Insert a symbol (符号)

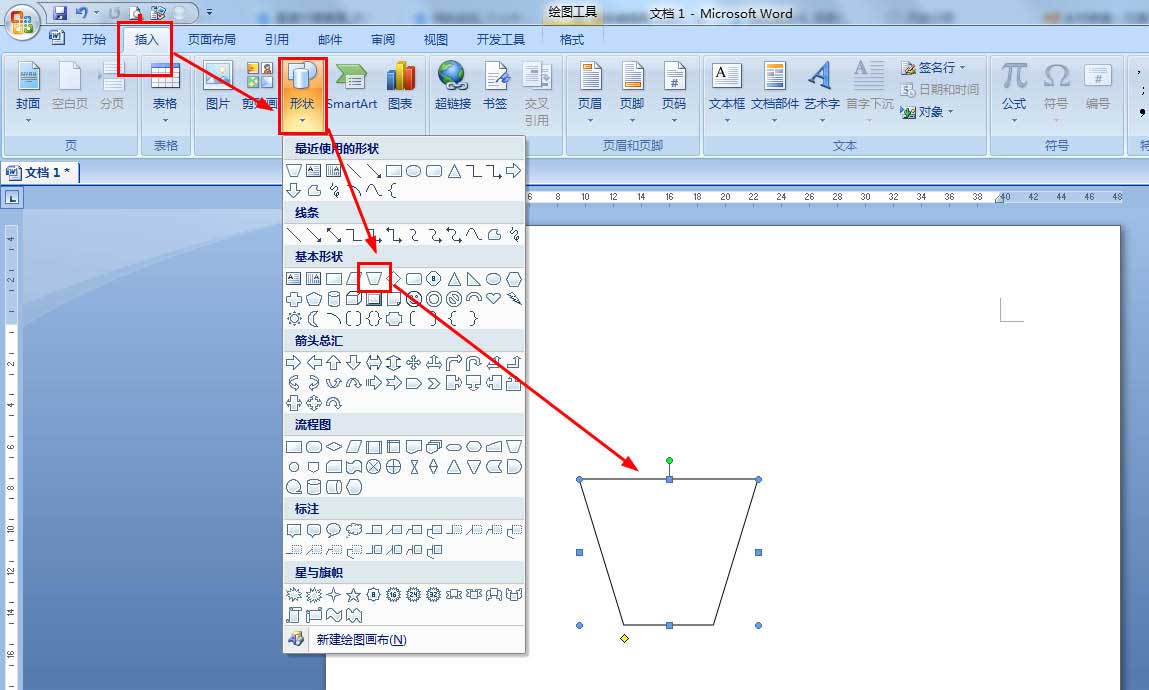point(1056,93)
